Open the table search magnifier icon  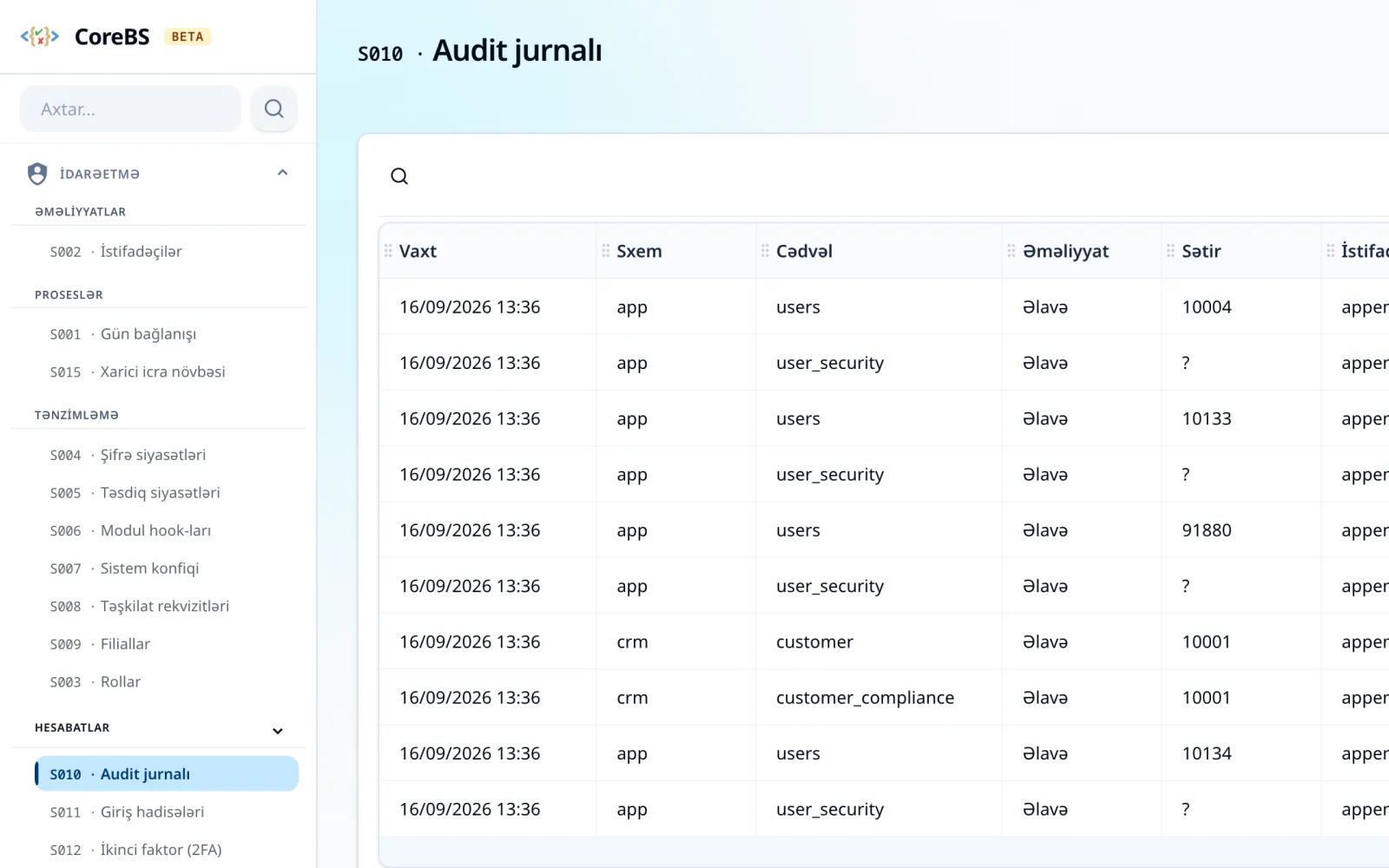(399, 176)
